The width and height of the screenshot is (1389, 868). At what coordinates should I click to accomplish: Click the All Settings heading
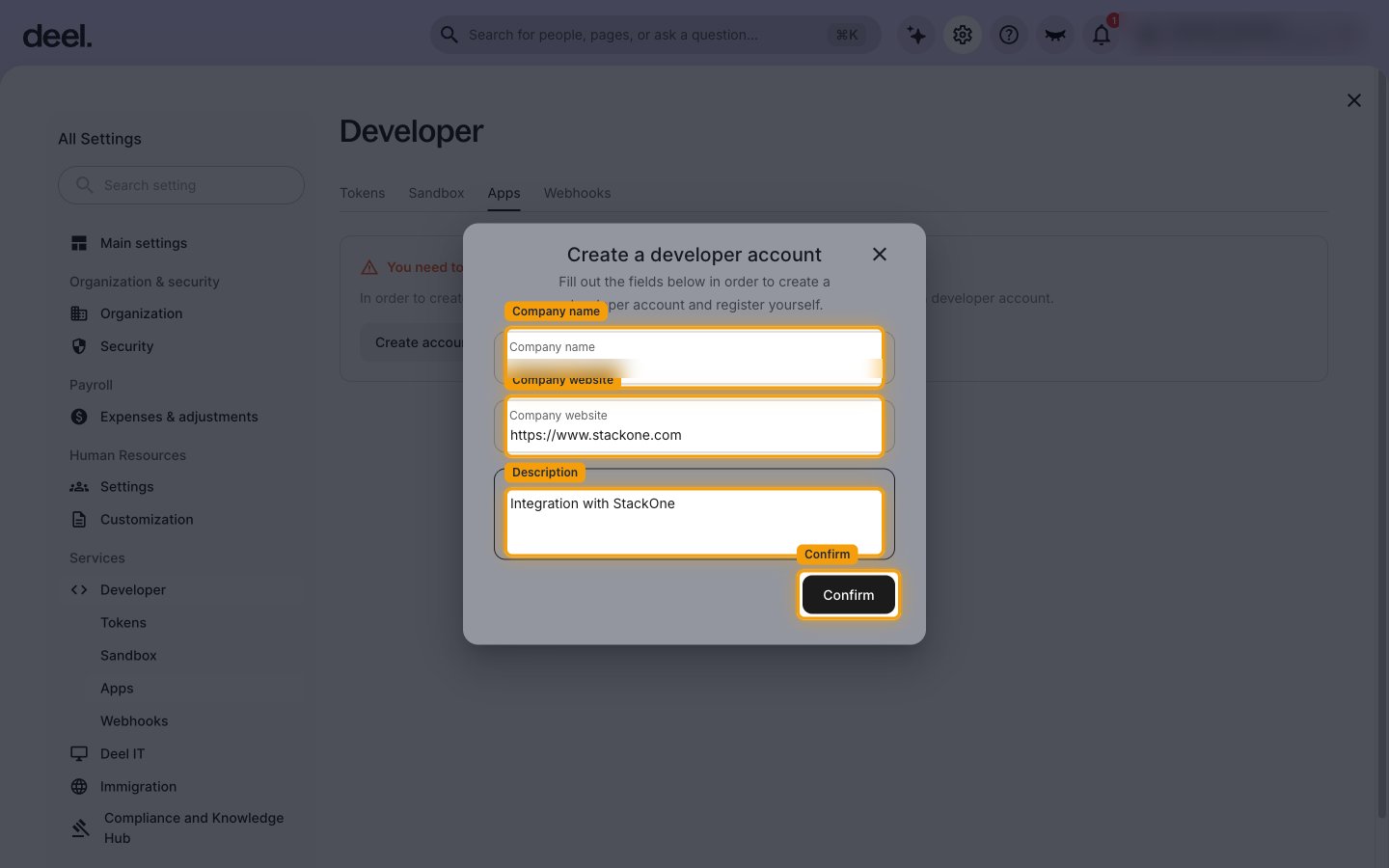[99, 139]
